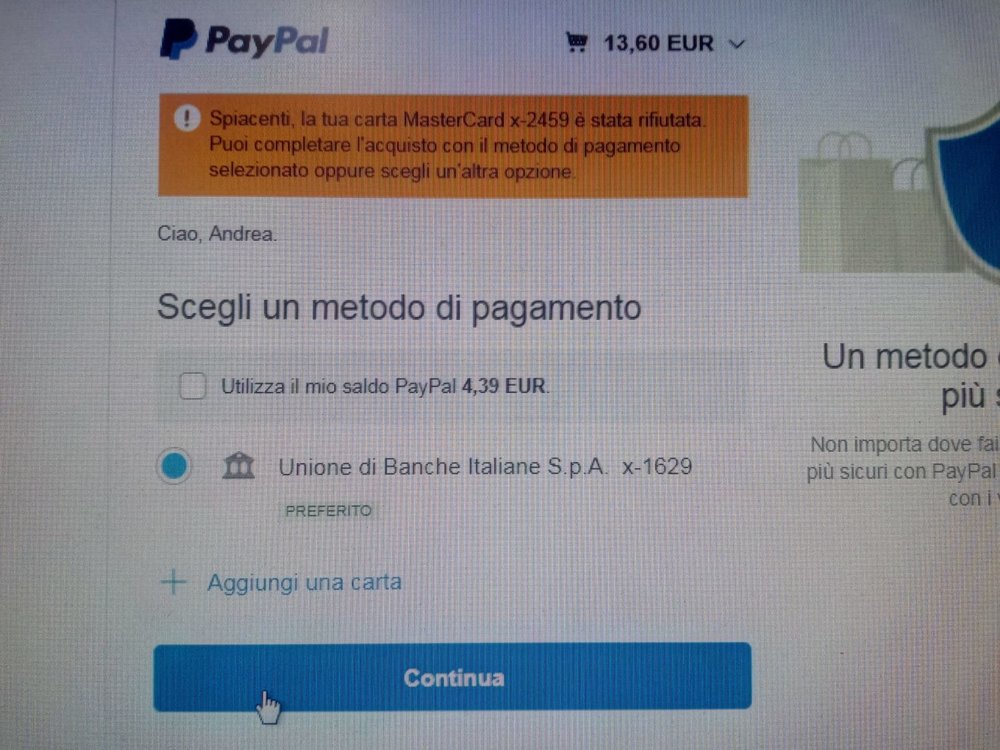Screen dimensions: 1000x750
Task: Click the warning exclamation icon
Action: [x=187, y=119]
